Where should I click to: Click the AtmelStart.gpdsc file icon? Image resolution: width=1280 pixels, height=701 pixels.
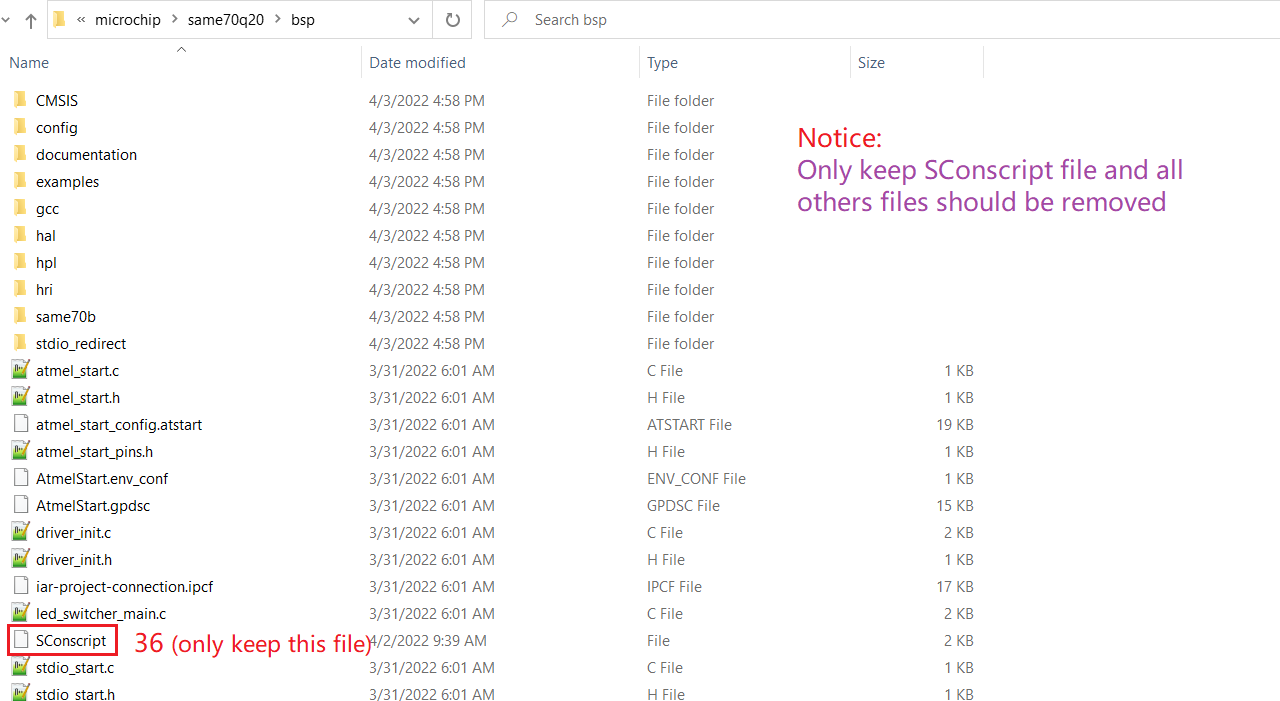tap(20, 505)
